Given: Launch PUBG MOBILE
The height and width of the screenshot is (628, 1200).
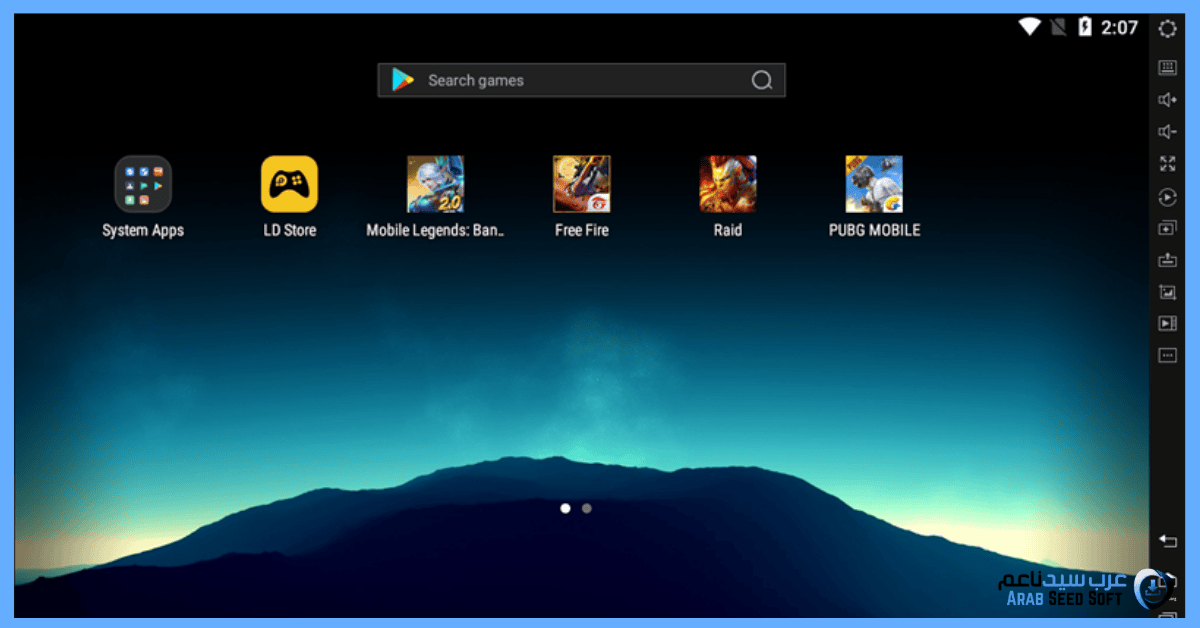Looking at the screenshot, I should click(x=874, y=185).
